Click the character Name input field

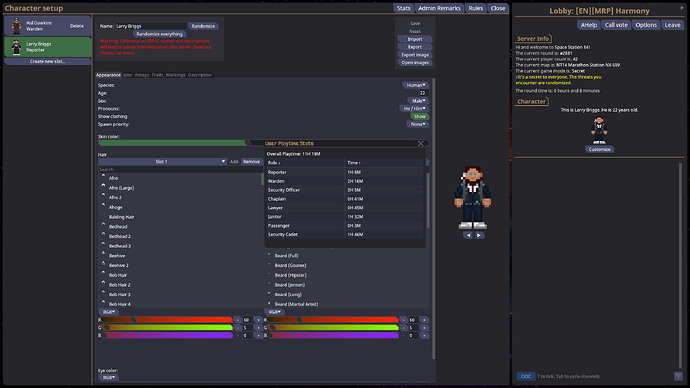pyautogui.click(x=151, y=26)
